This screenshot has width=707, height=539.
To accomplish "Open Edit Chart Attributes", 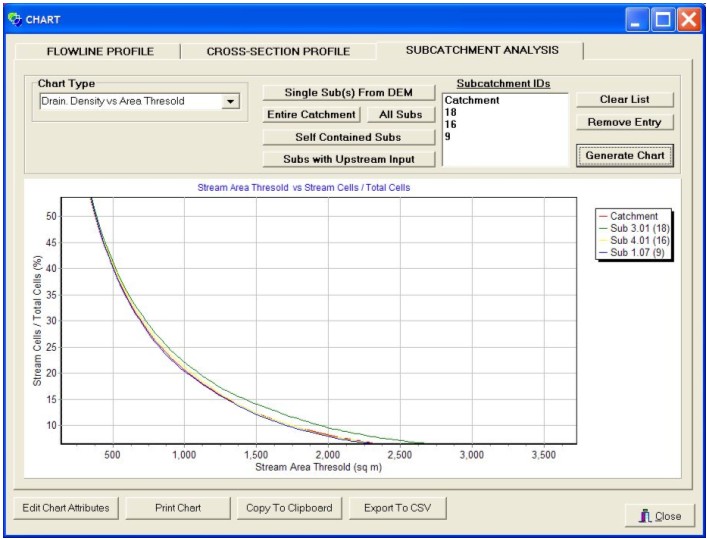I will [x=67, y=508].
